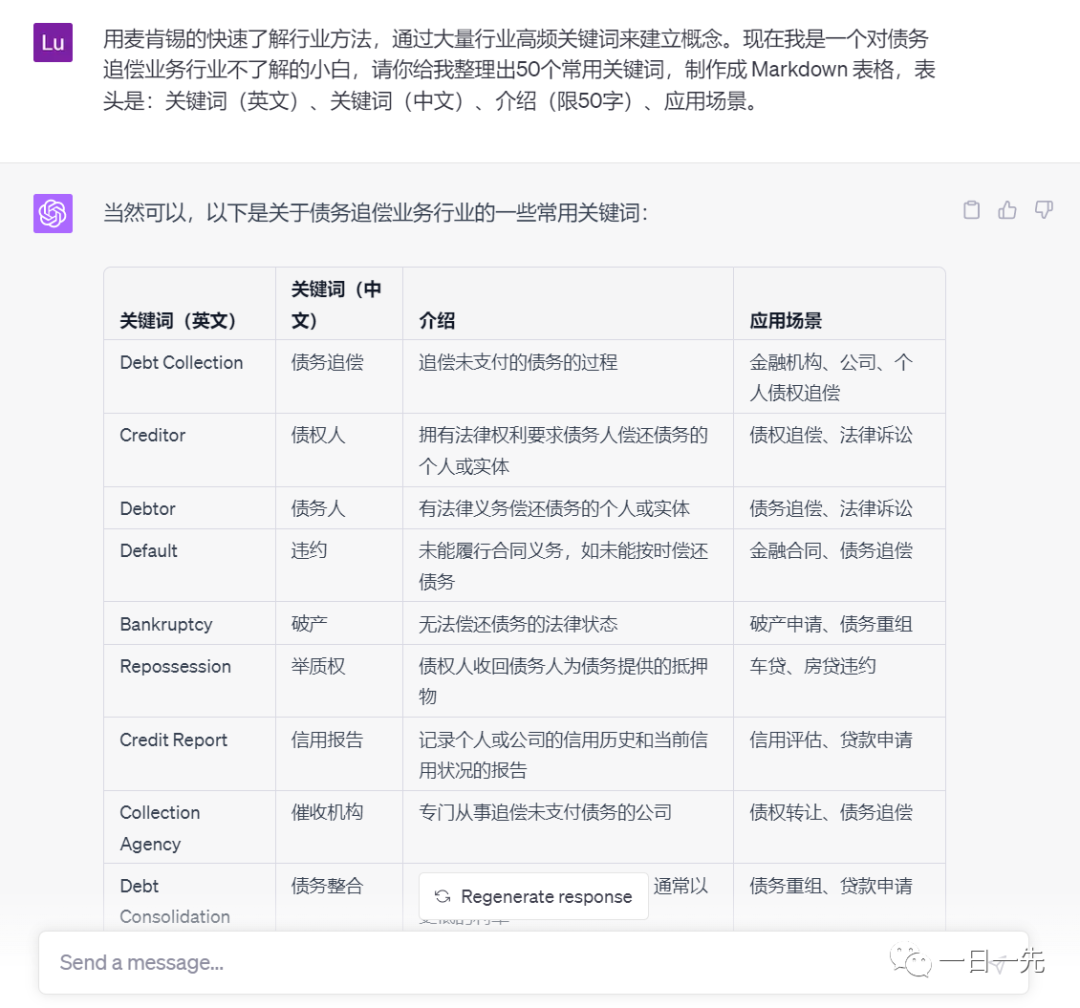1080x1008 pixels.
Task: Select the "Credit Report" table cell
Action: click(174, 740)
